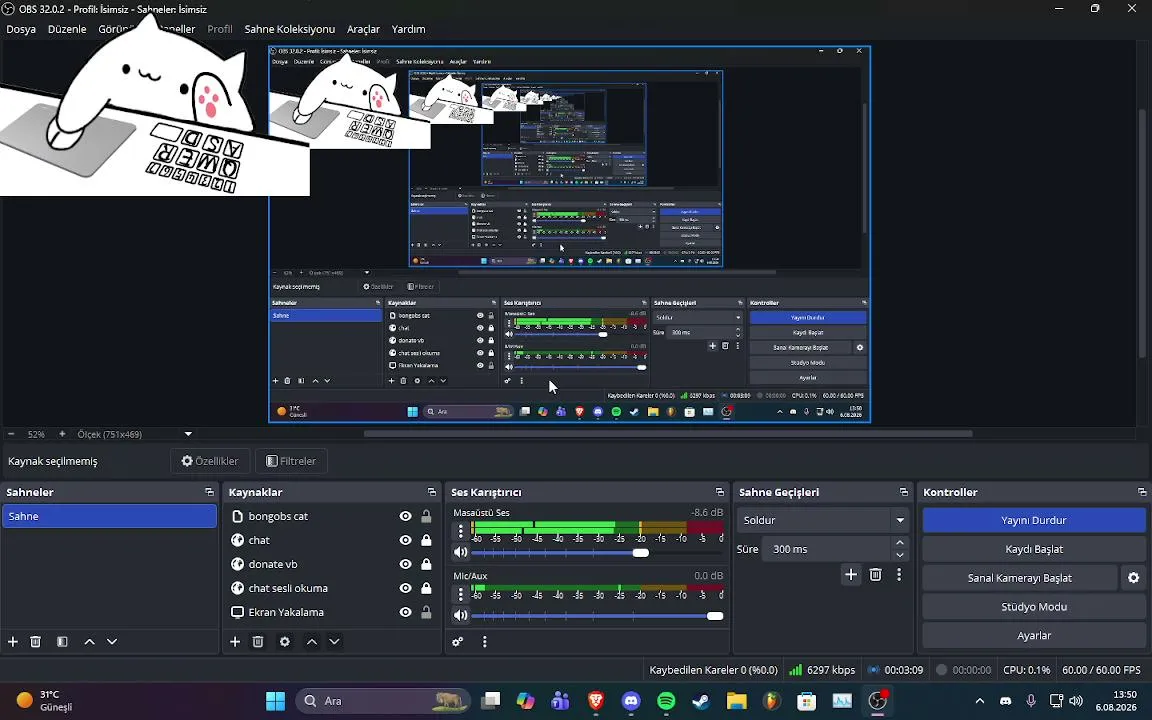Unlock the chat sesli okuma source
The height and width of the screenshot is (720, 1152).
pos(426,588)
